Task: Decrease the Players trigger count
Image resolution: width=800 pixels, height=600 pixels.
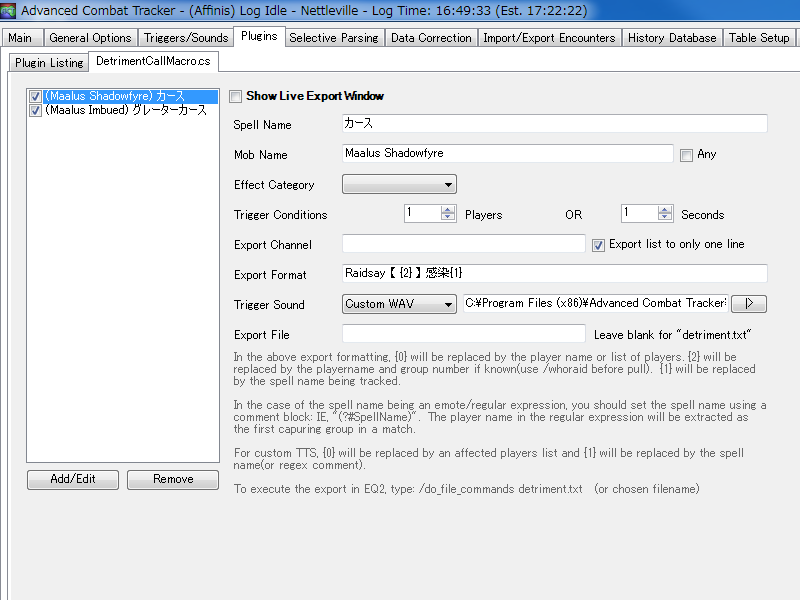Action: point(448,217)
